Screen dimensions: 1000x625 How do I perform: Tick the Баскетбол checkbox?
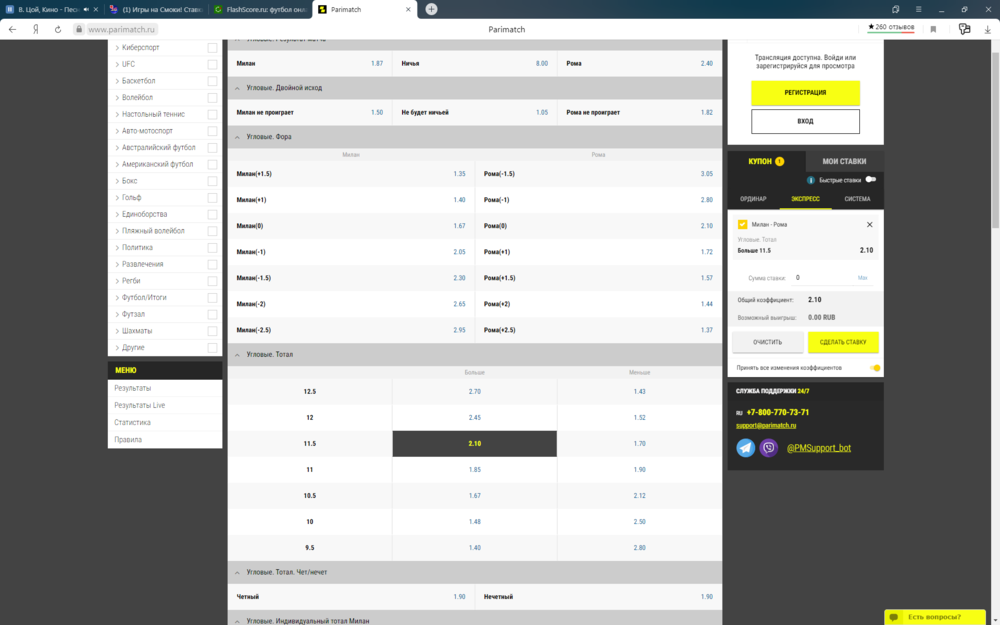click(212, 81)
